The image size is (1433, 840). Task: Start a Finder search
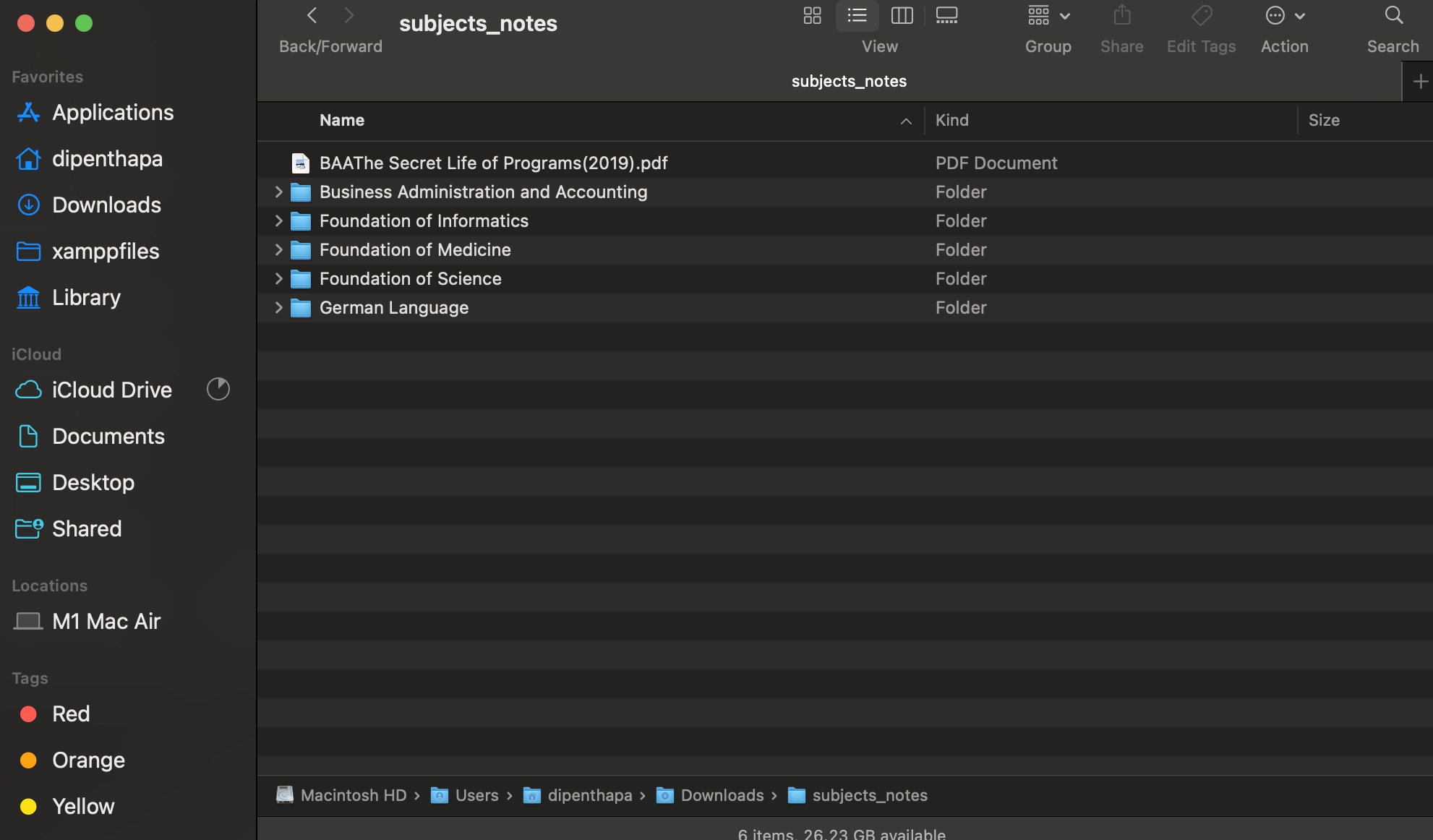click(1393, 15)
